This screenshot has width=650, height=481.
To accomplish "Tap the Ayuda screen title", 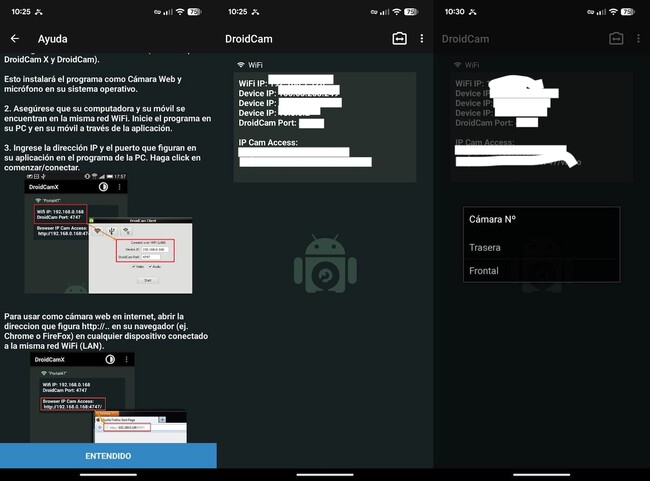I will (x=52, y=39).
